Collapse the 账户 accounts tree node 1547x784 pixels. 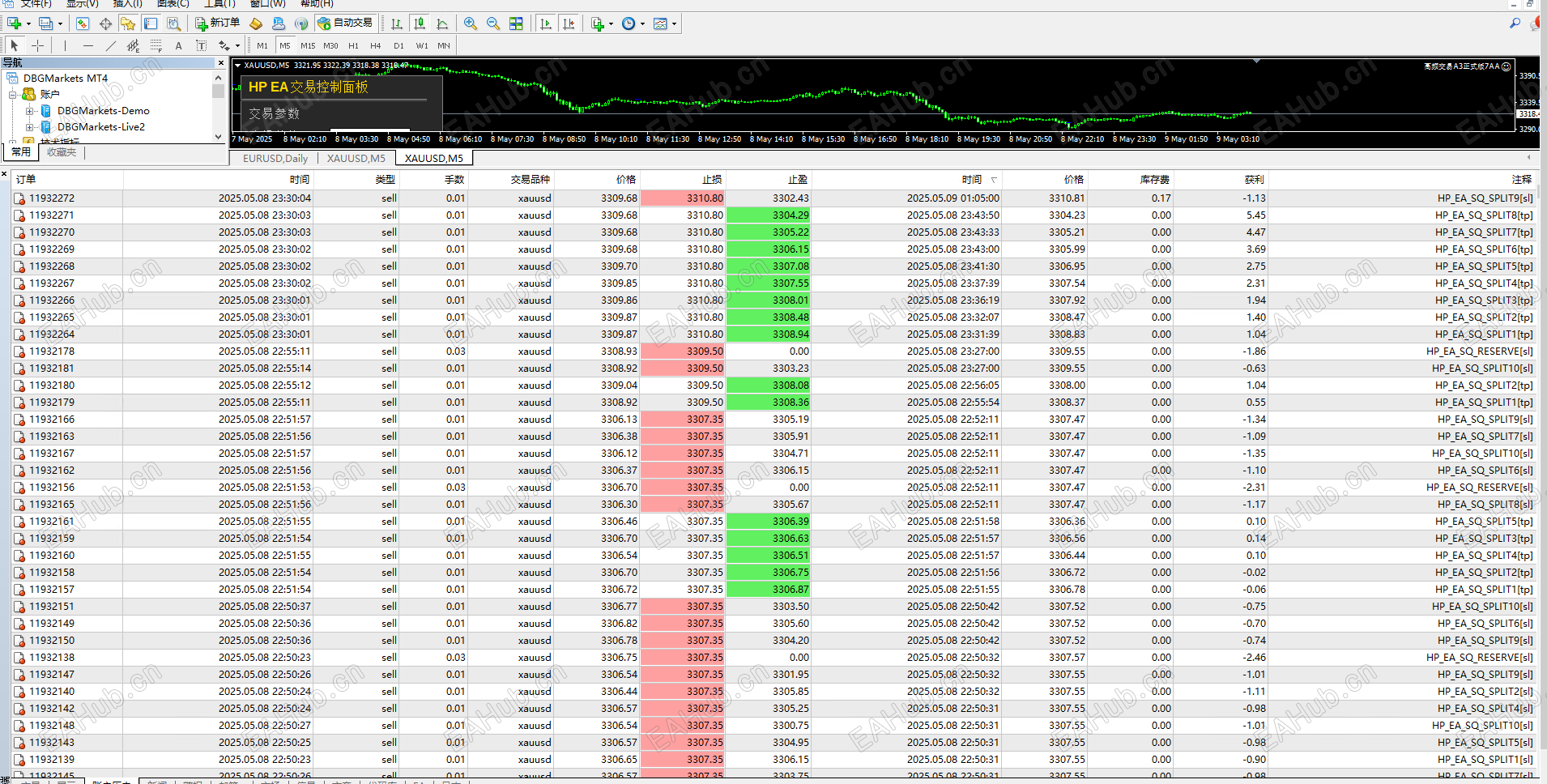pos(13,95)
